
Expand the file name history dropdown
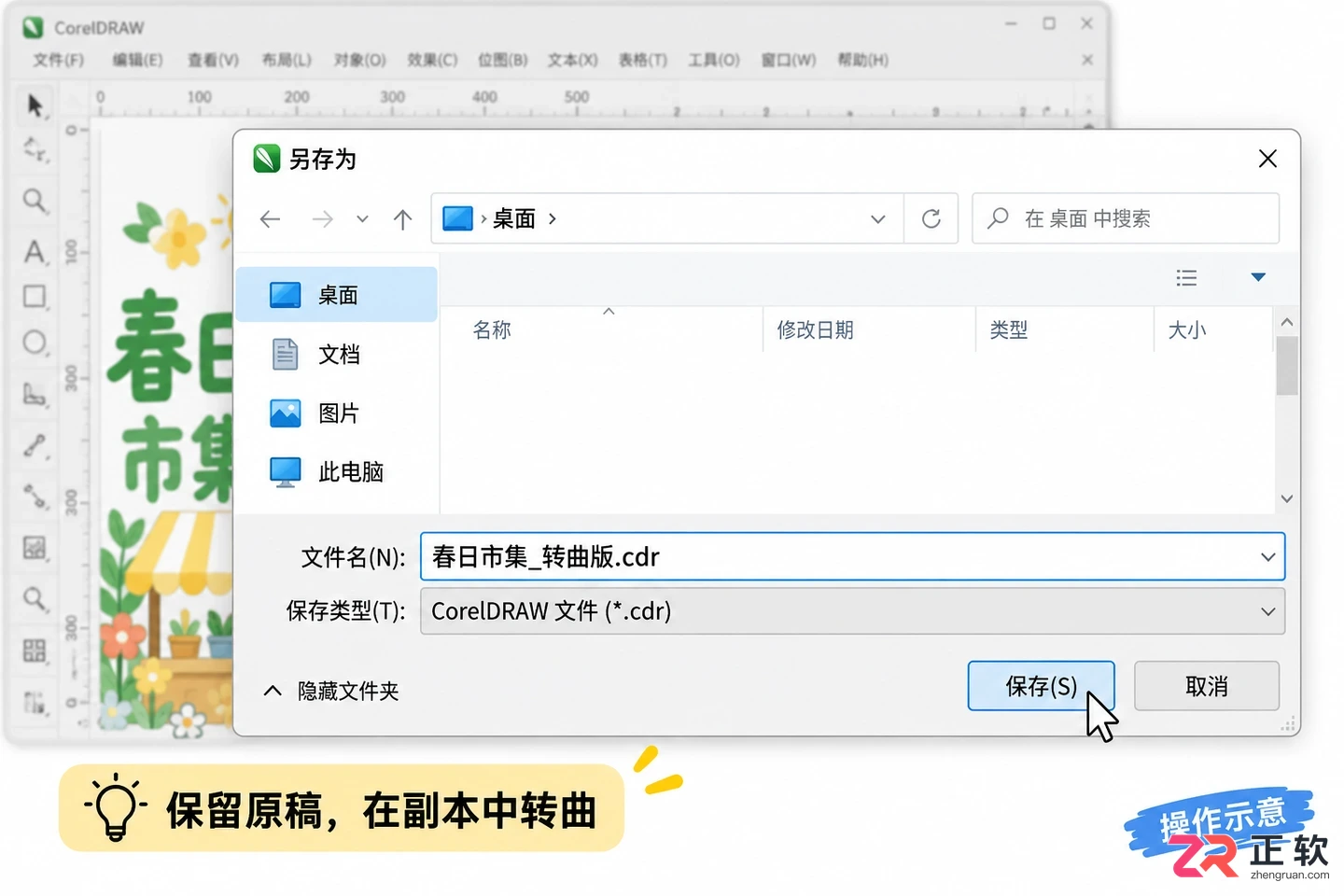[1267, 557]
